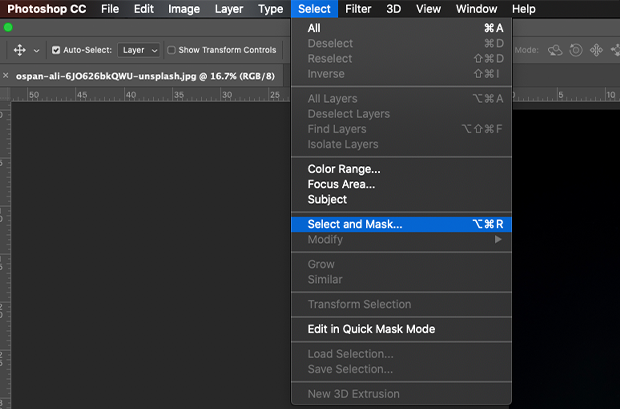Toggle the Auto-Select checkbox
The height and width of the screenshot is (409, 620).
click(x=56, y=50)
